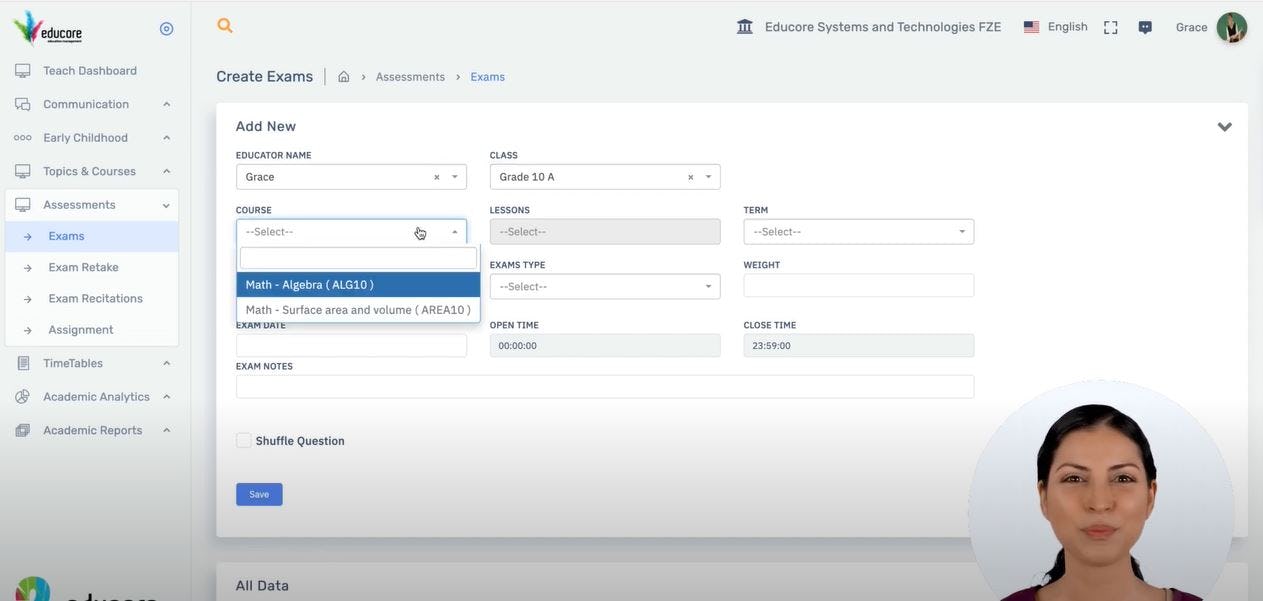This screenshot has width=1263, height=601.
Task: Open the orange search icon
Action: [225, 26]
